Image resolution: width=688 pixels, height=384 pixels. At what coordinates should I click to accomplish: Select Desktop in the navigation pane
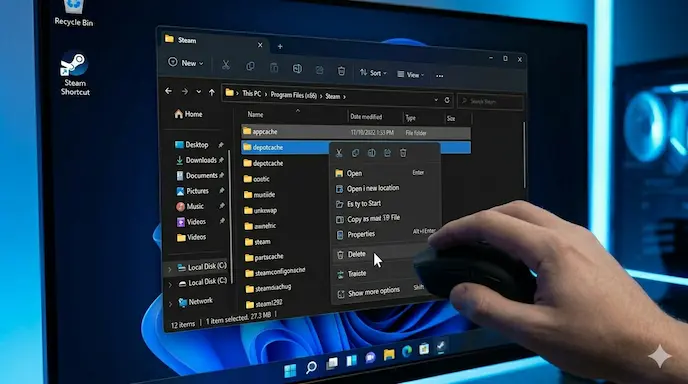coord(192,144)
